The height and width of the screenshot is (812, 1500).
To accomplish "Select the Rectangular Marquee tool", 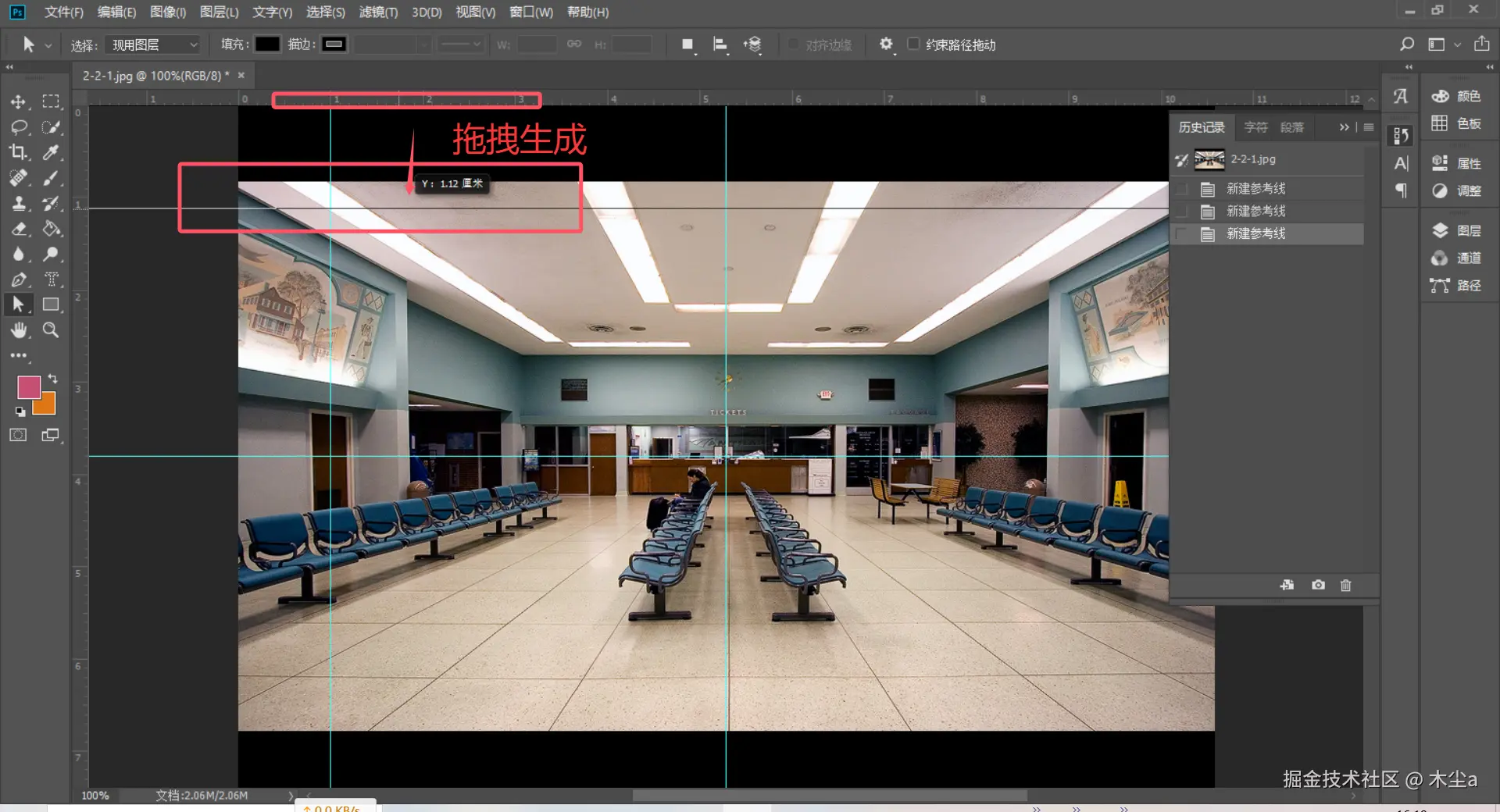I will point(51,101).
